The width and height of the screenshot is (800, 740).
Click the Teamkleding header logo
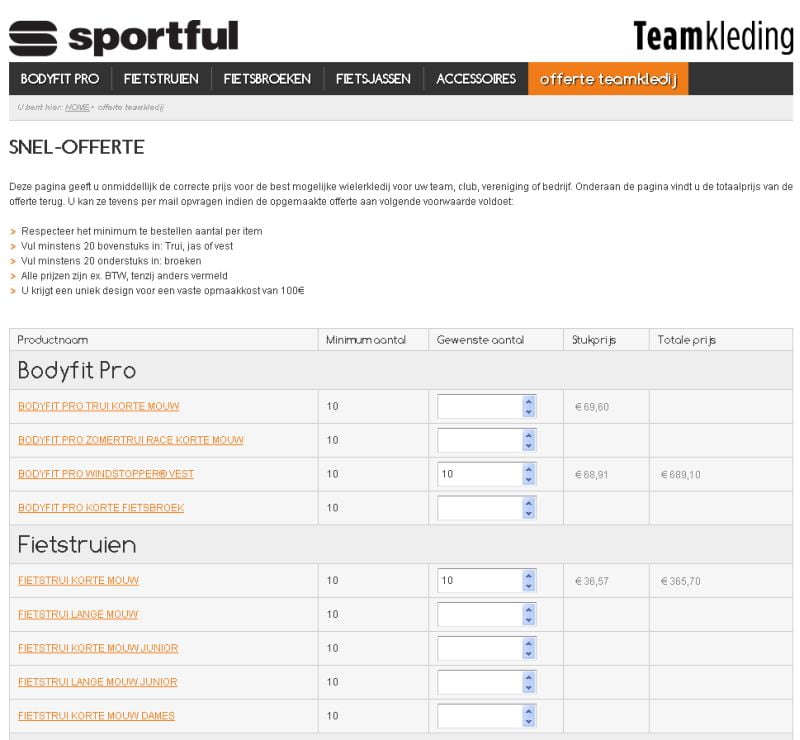point(712,37)
